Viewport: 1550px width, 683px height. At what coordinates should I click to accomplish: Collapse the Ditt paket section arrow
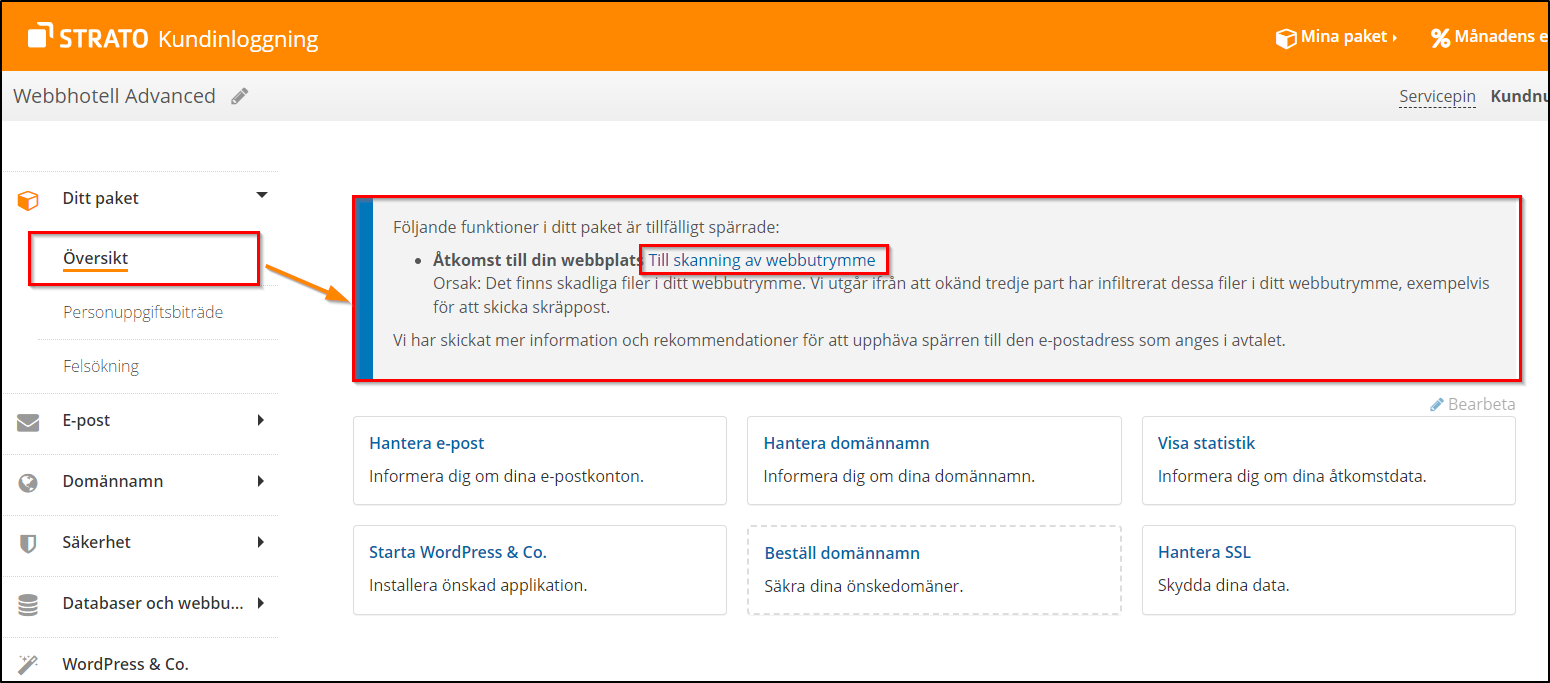pyautogui.click(x=262, y=196)
